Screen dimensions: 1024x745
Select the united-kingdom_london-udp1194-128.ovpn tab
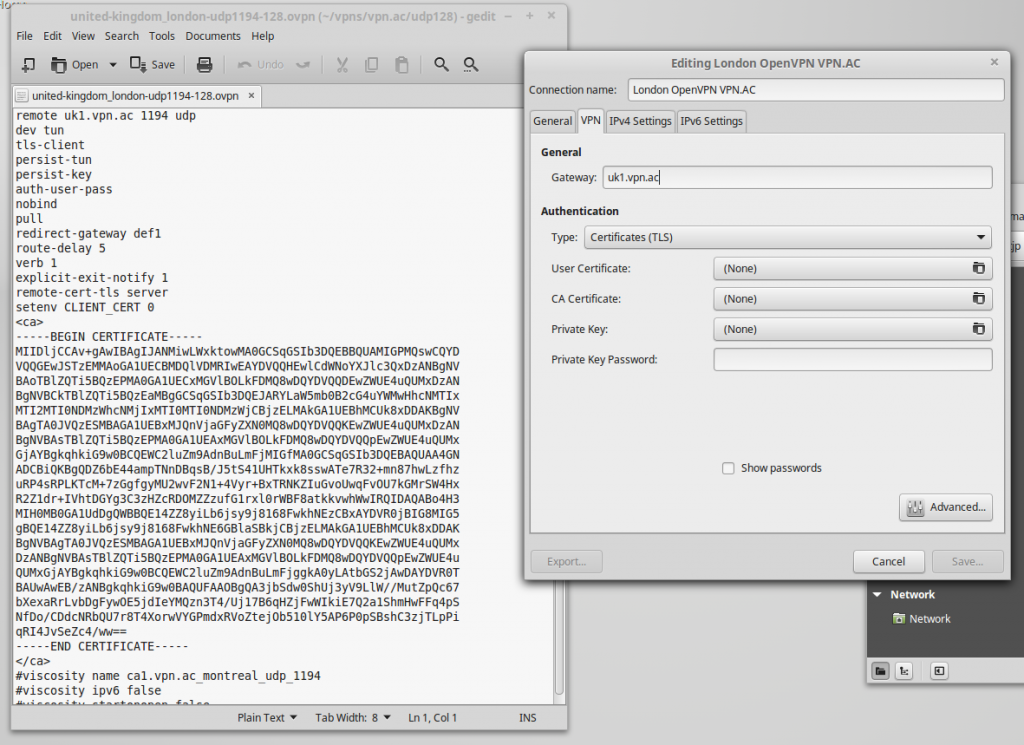[135, 96]
